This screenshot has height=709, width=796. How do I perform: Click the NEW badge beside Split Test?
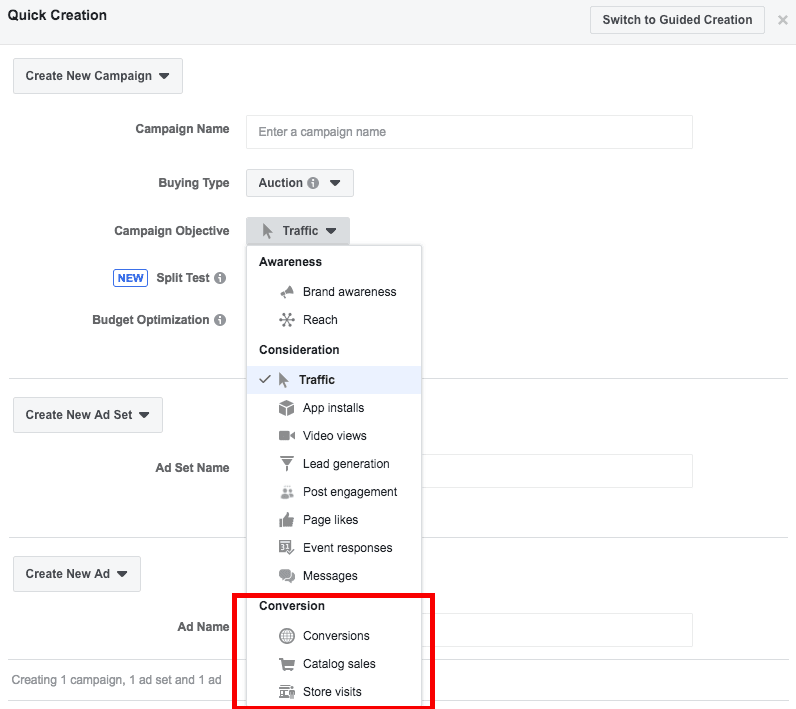[x=130, y=278]
